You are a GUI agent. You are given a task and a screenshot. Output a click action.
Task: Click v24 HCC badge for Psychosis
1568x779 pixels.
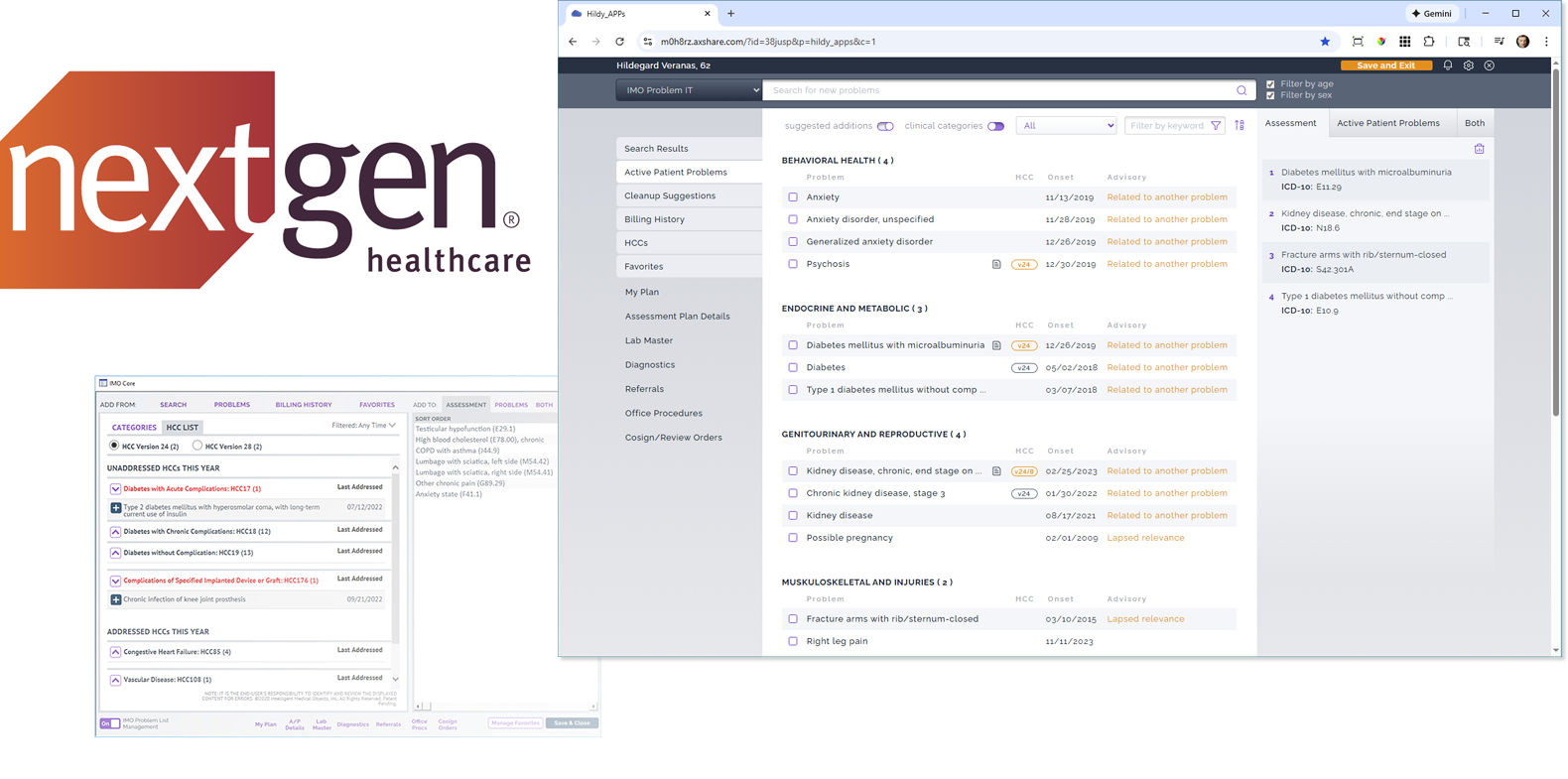tap(1024, 265)
